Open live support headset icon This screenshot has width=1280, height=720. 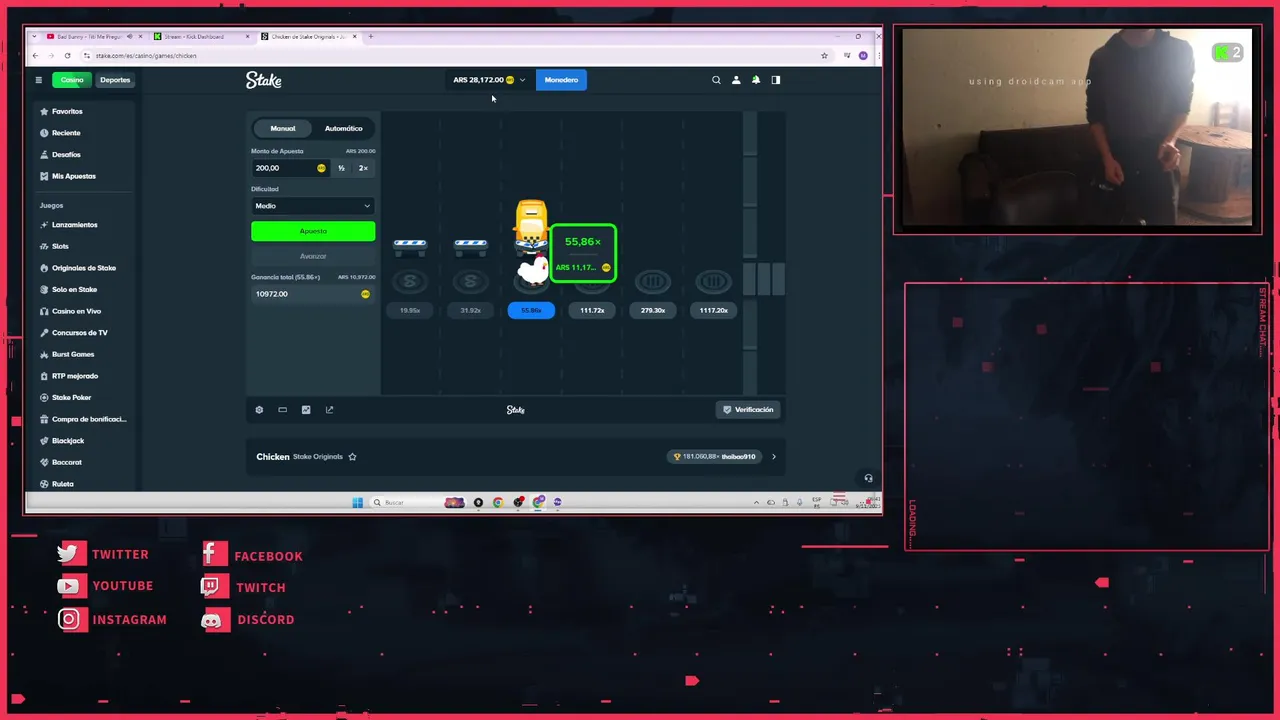(868, 478)
